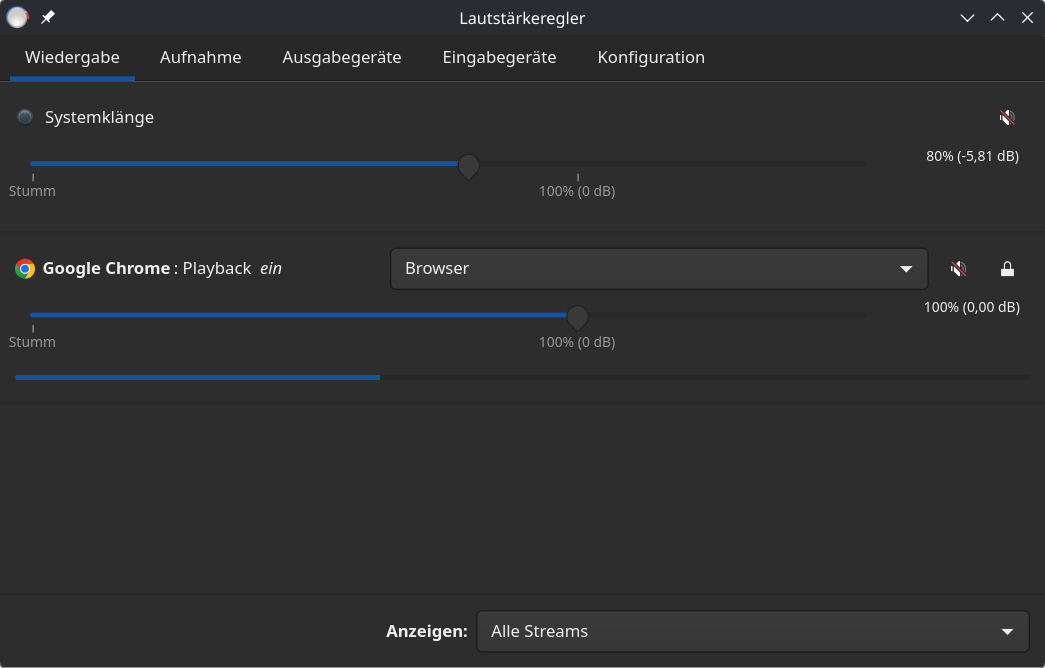Minimize the Lautstärkeregler window

tap(967, 18)
